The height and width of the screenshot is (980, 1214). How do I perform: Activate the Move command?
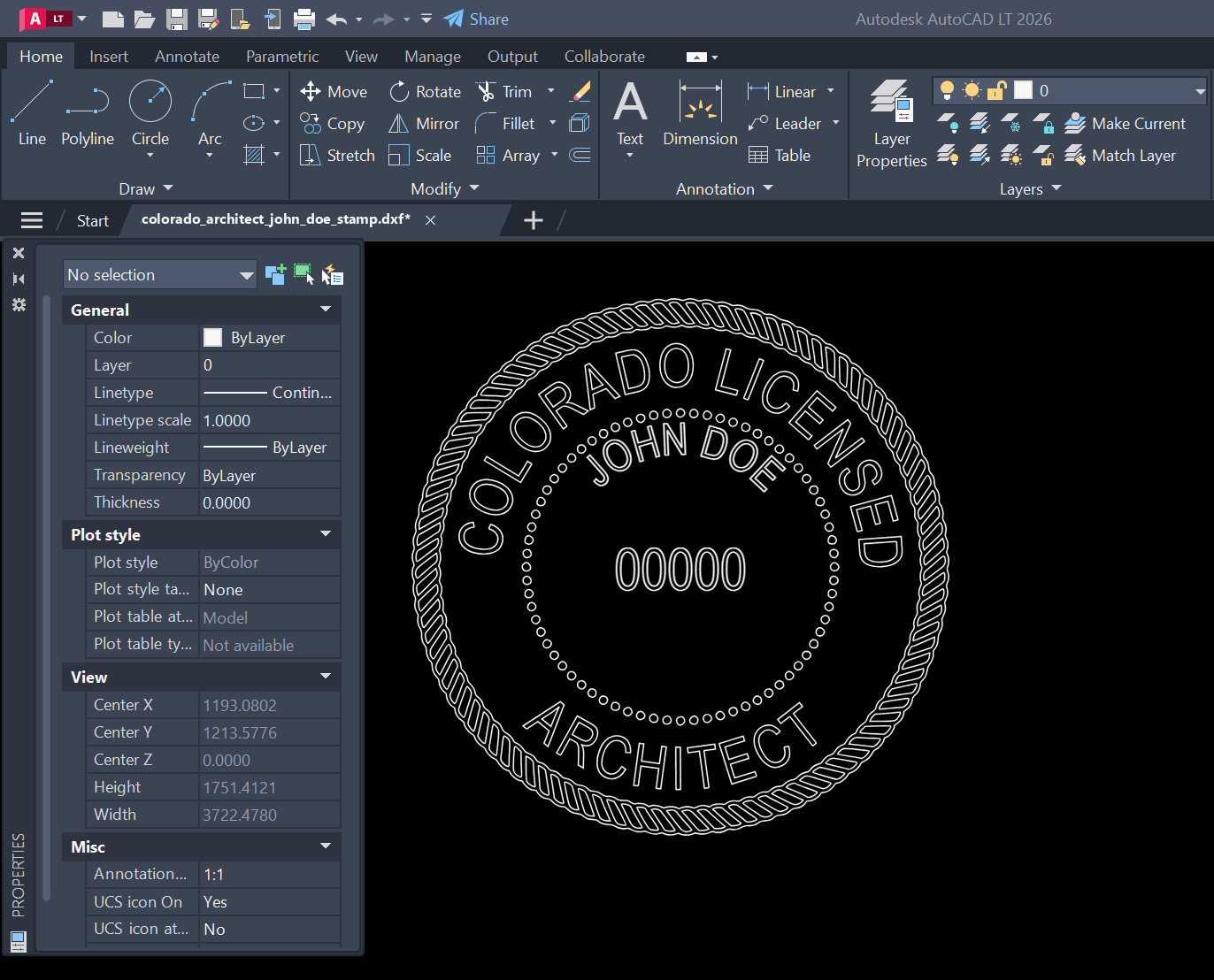pyautogui.click(x=334, y=91)
